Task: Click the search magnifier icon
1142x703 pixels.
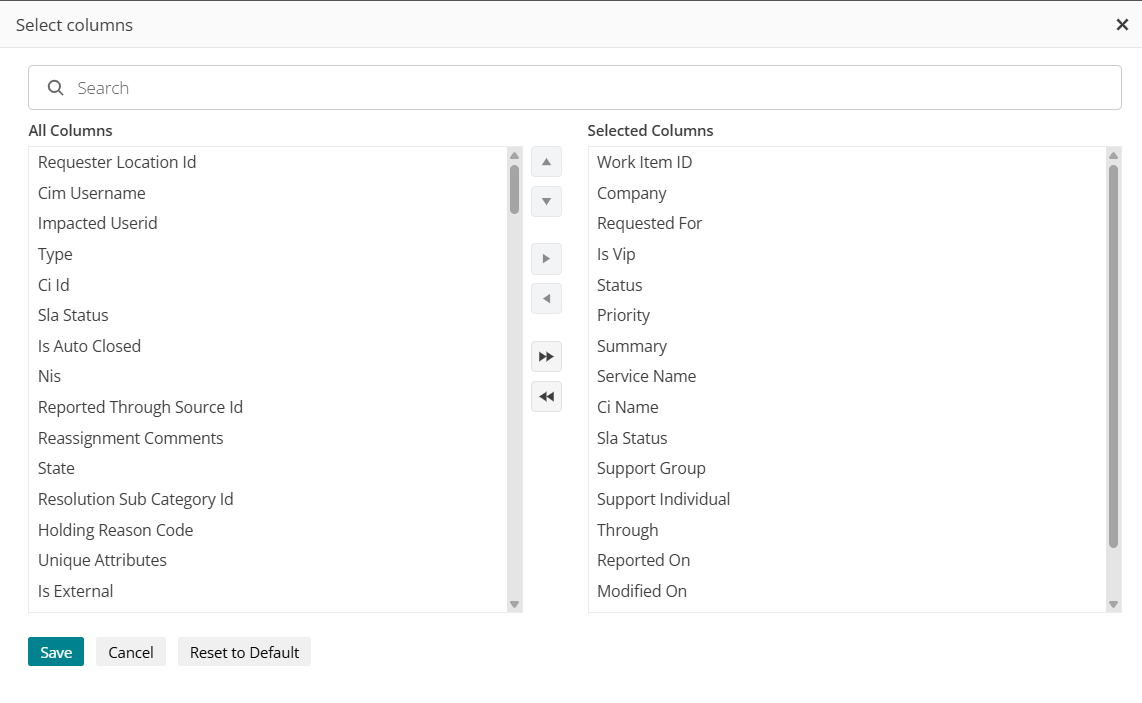Action: pos(56,88)
